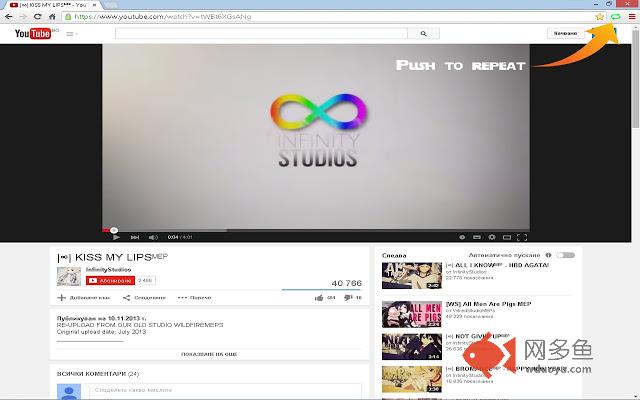Open the three-dots More menu
This screenshot has width=640, height=400.
point(195,298)
